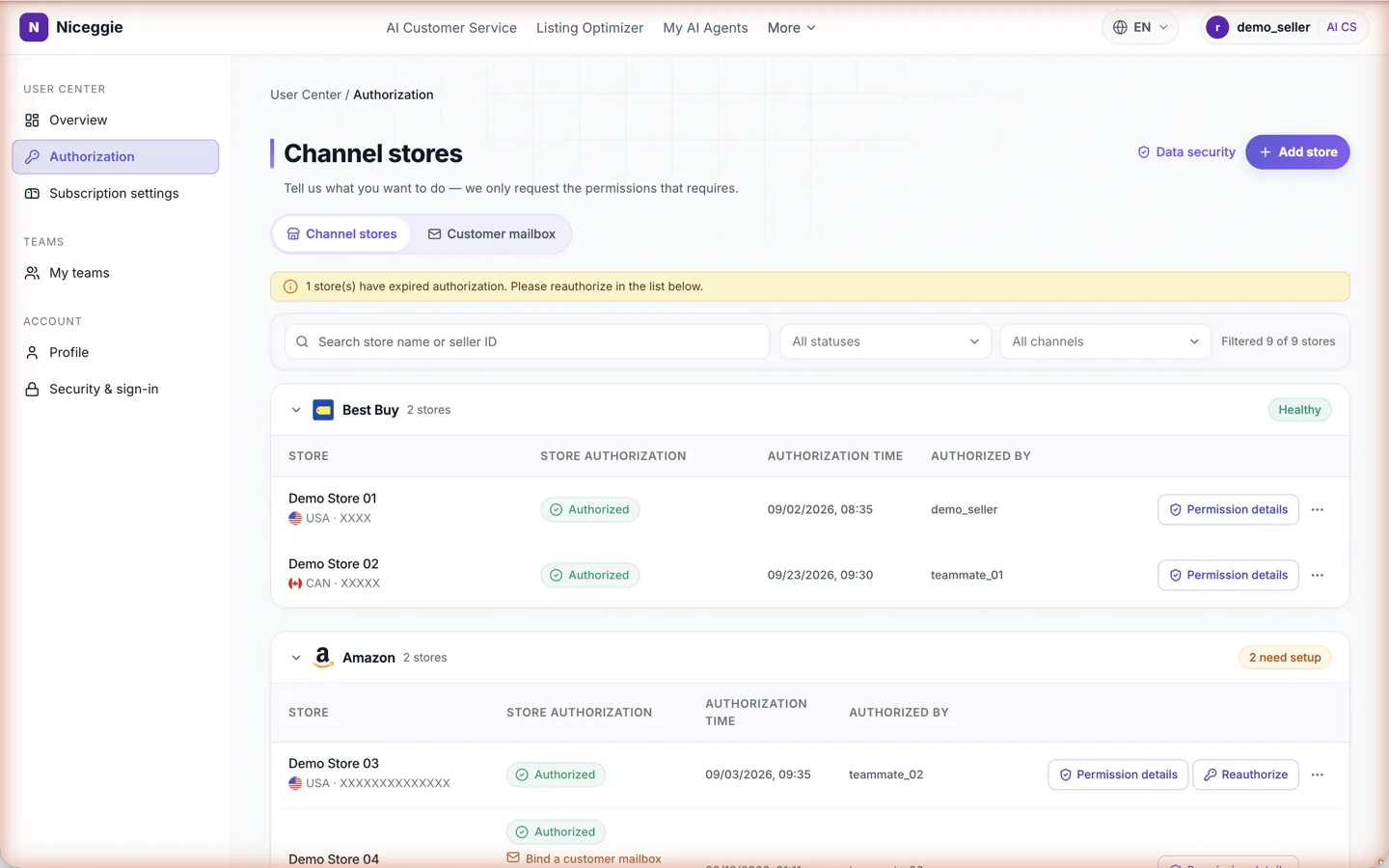The image size is (1389, 868).
Task: Open Security & sign-in settings
Action: coord(116,389)
